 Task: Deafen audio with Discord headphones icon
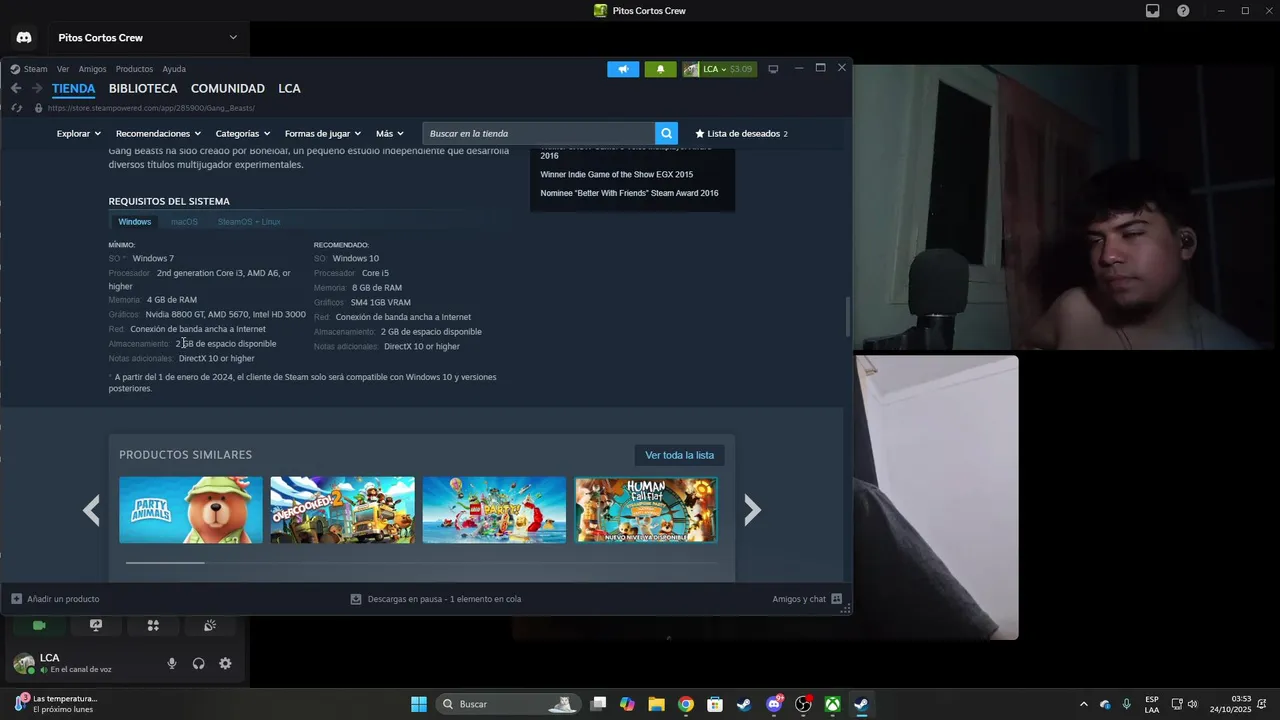pos(198,663)
